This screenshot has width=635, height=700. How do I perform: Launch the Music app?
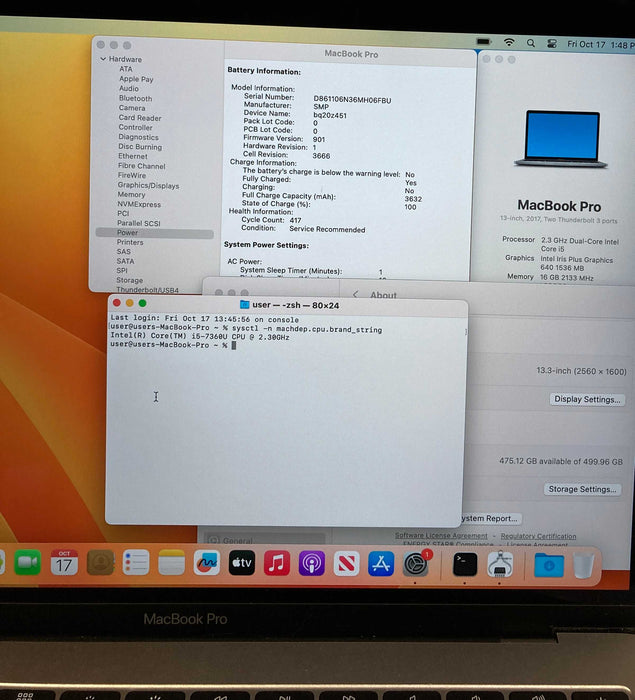[277, 562]
